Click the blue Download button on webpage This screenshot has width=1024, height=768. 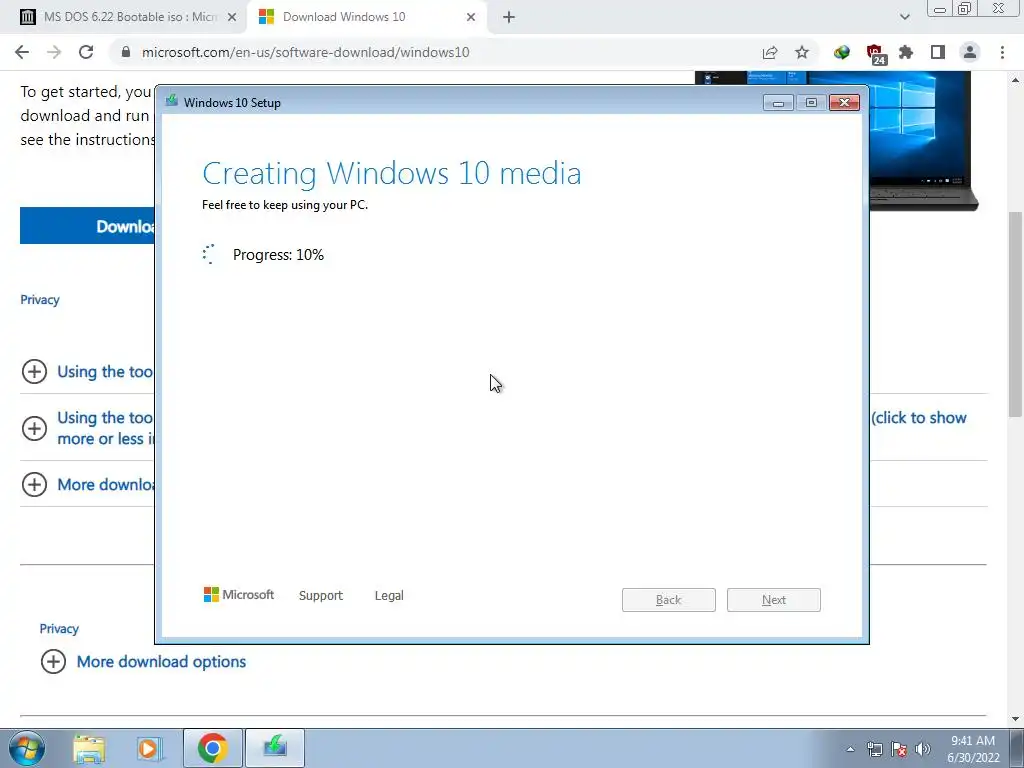[88, 226]
